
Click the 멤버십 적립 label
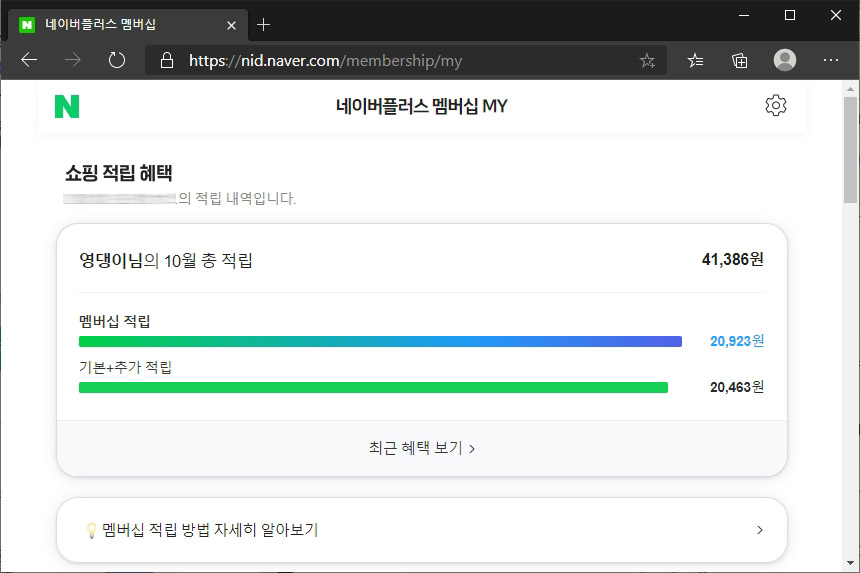115,321
